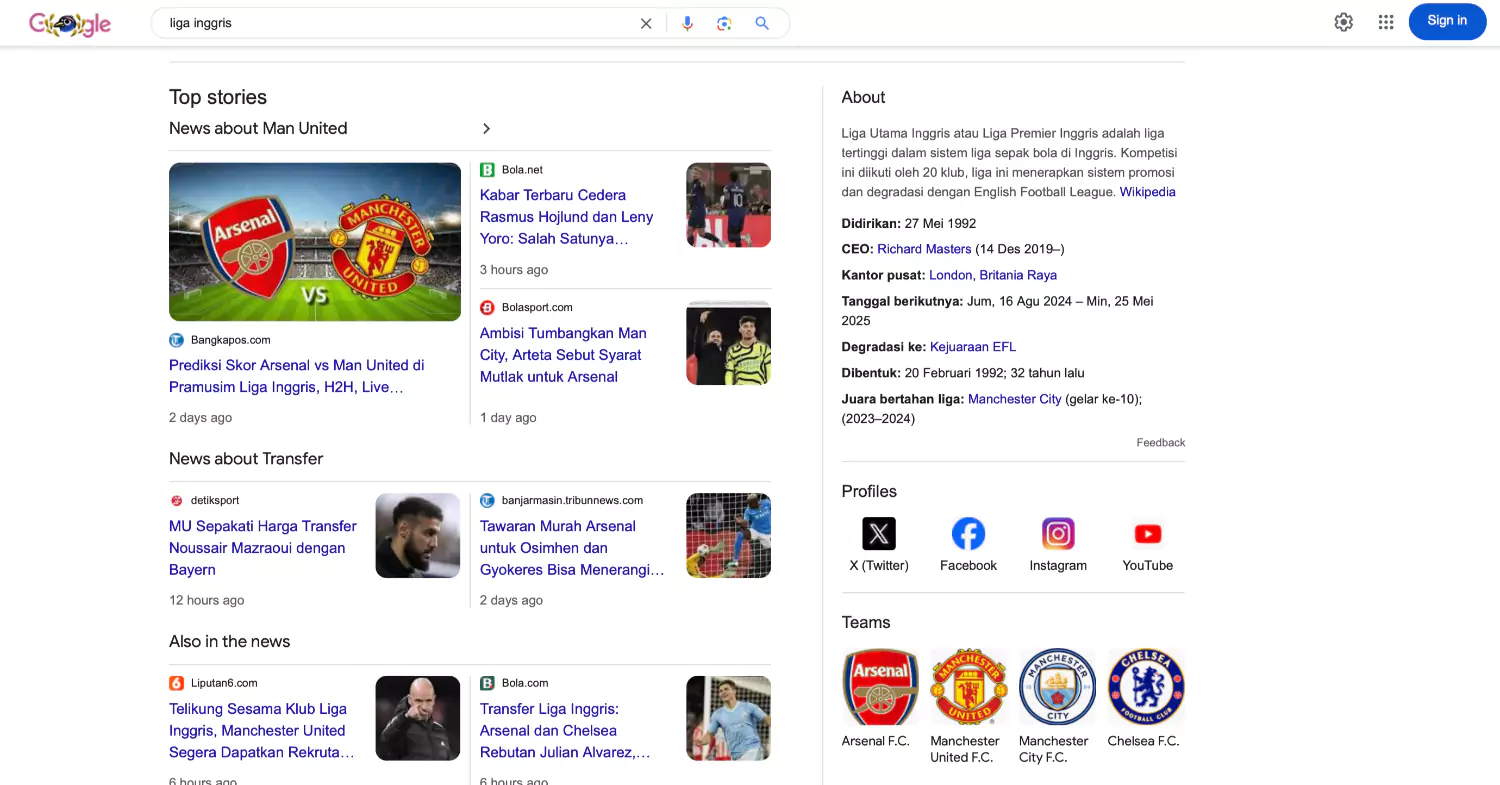Image resolution: width=1500 pixels, height=785 pixels.
Task: Click the Bangkapos.com source icon
Action: click(x=176, y=340)
